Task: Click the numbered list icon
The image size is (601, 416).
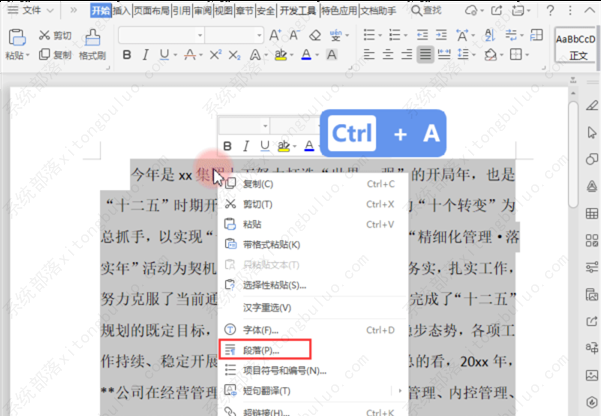Action: pos(394,35)
